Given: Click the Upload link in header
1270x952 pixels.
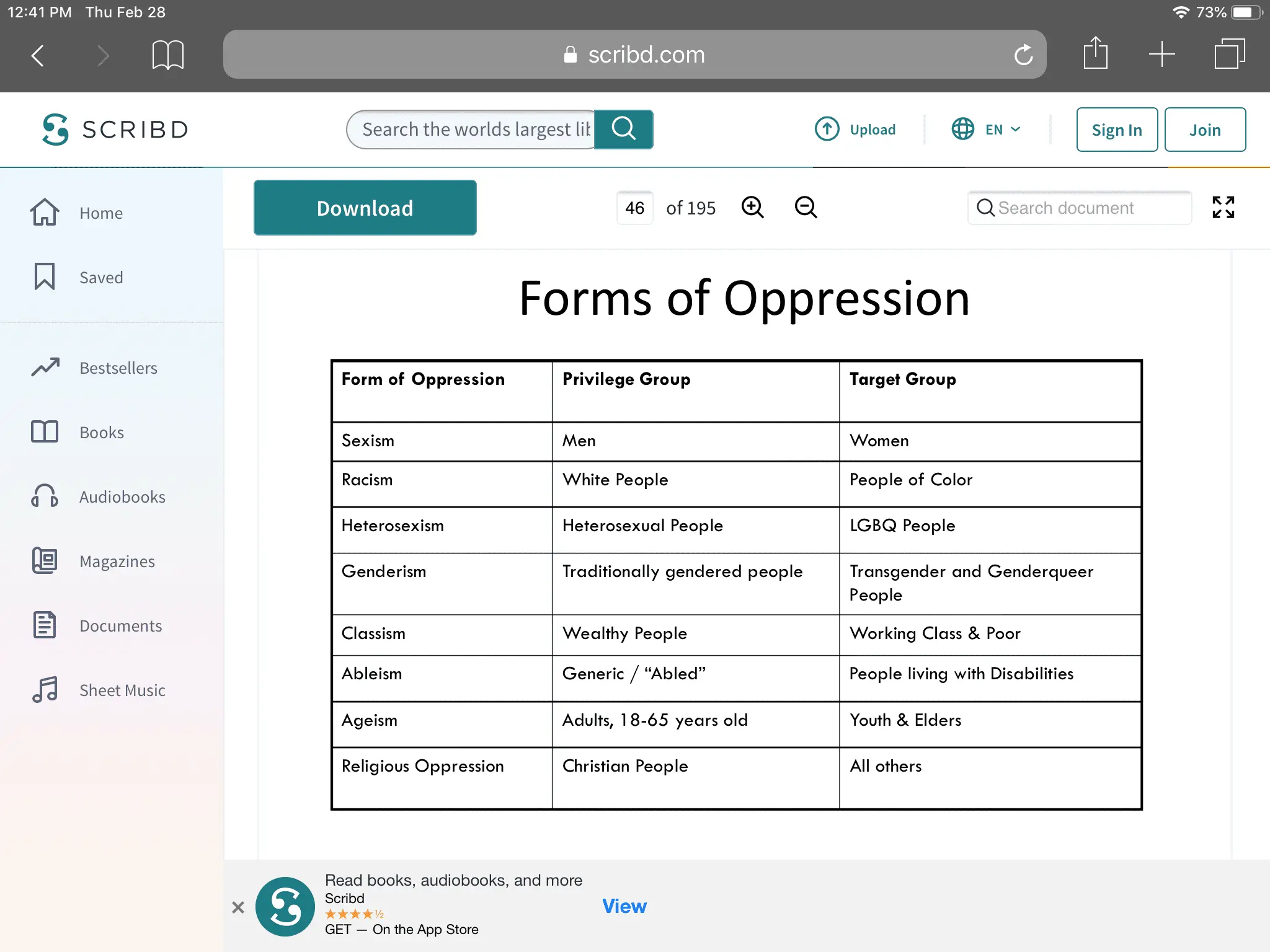Looking at the screenshot, I should point(855,130).
